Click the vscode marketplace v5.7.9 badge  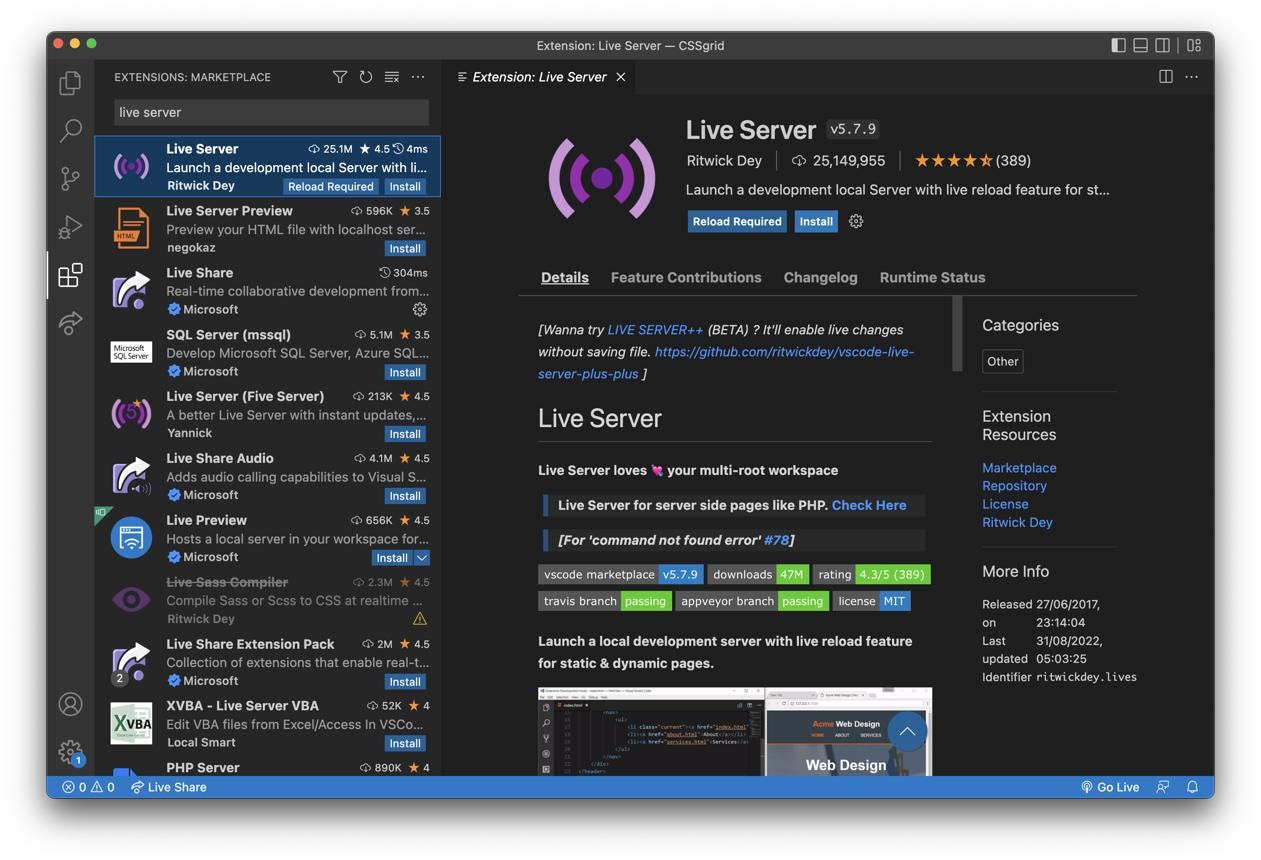621,574
